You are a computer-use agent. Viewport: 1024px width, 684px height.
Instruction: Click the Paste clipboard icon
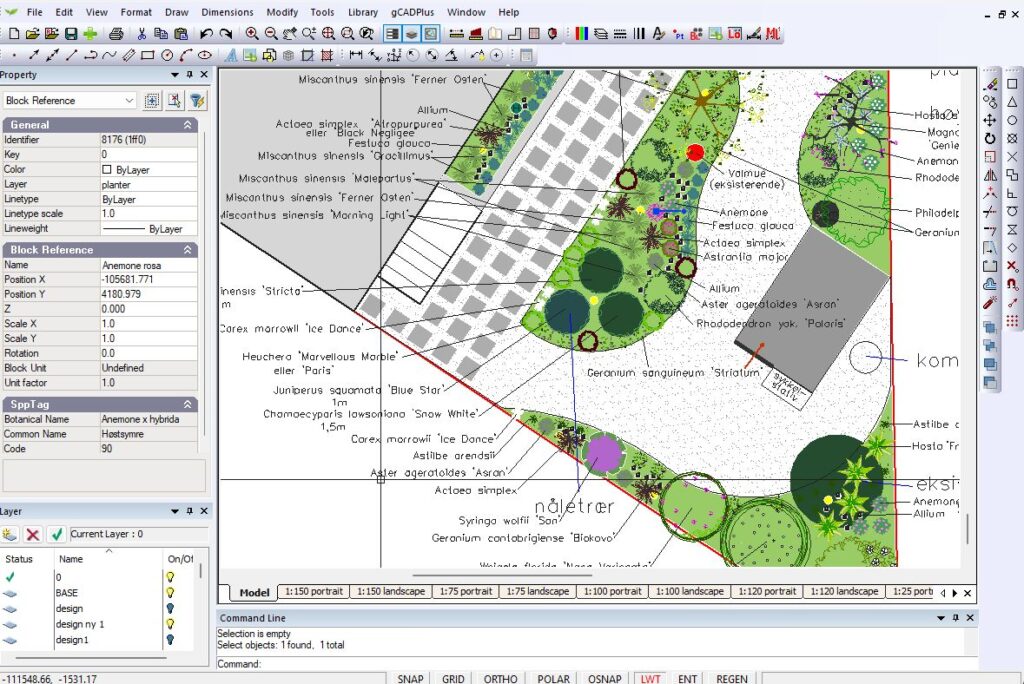click(181, 33)
